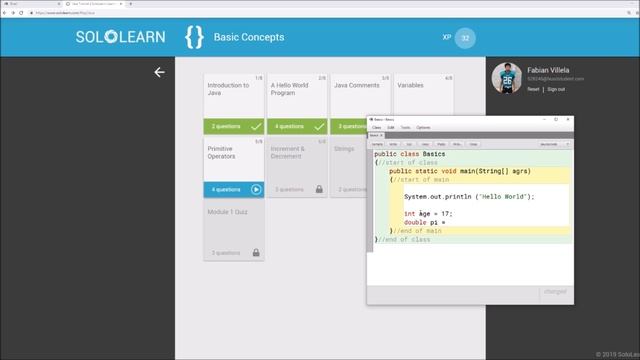Image resolution: width=640 pixels, height=360 pixels.
Task: Open the Class menu in BlueJ editor
Action: point(376,128)
